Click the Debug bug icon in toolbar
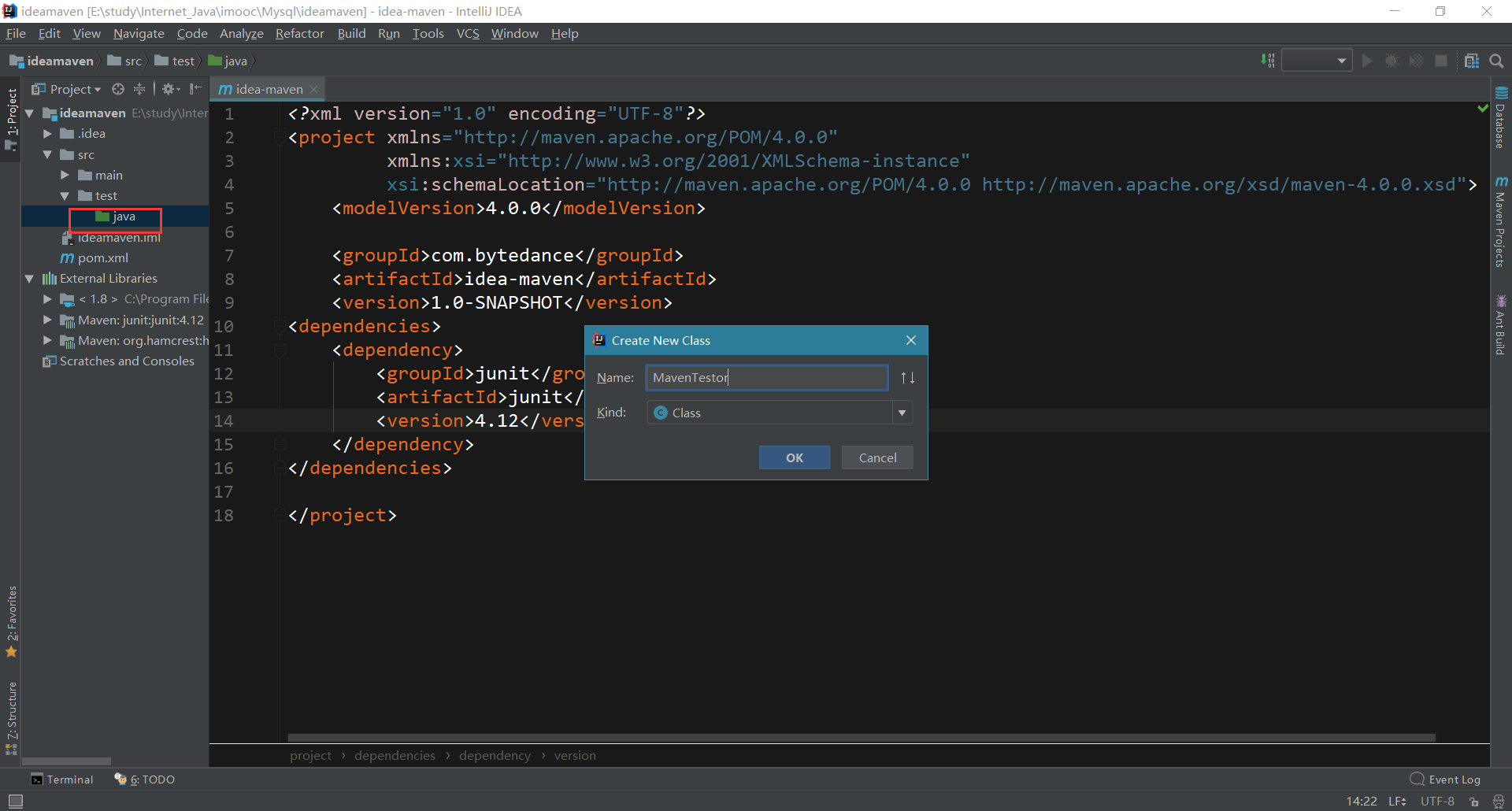Image resolution: width=1512 pixels, height=811 pixels. [1392, 61]
